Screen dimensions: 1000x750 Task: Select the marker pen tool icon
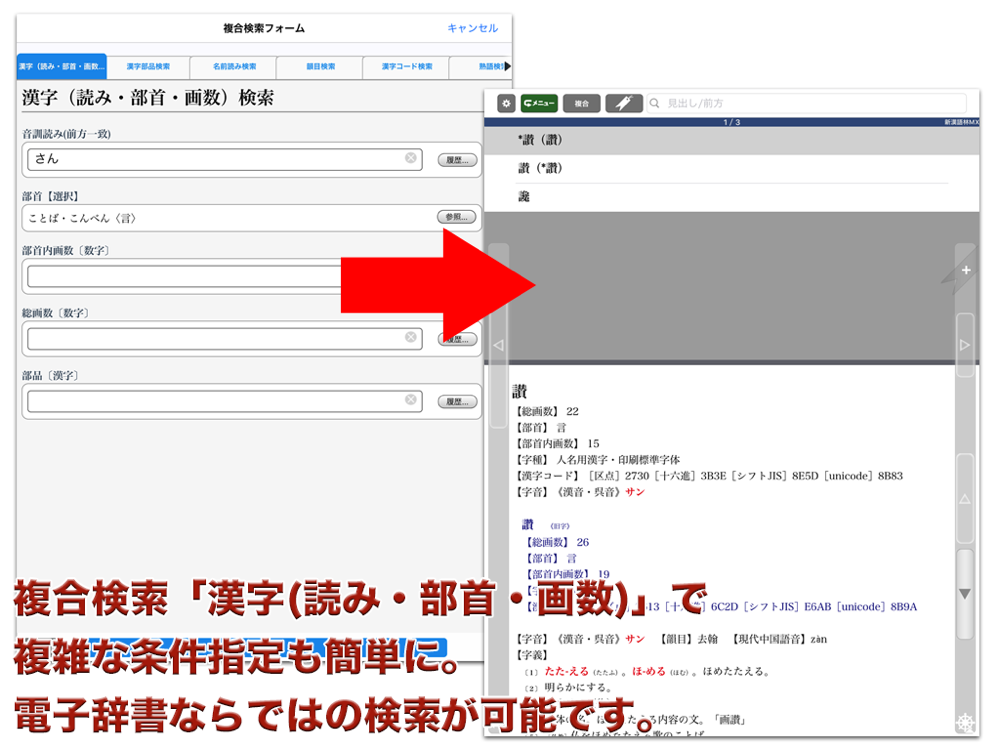624,103
